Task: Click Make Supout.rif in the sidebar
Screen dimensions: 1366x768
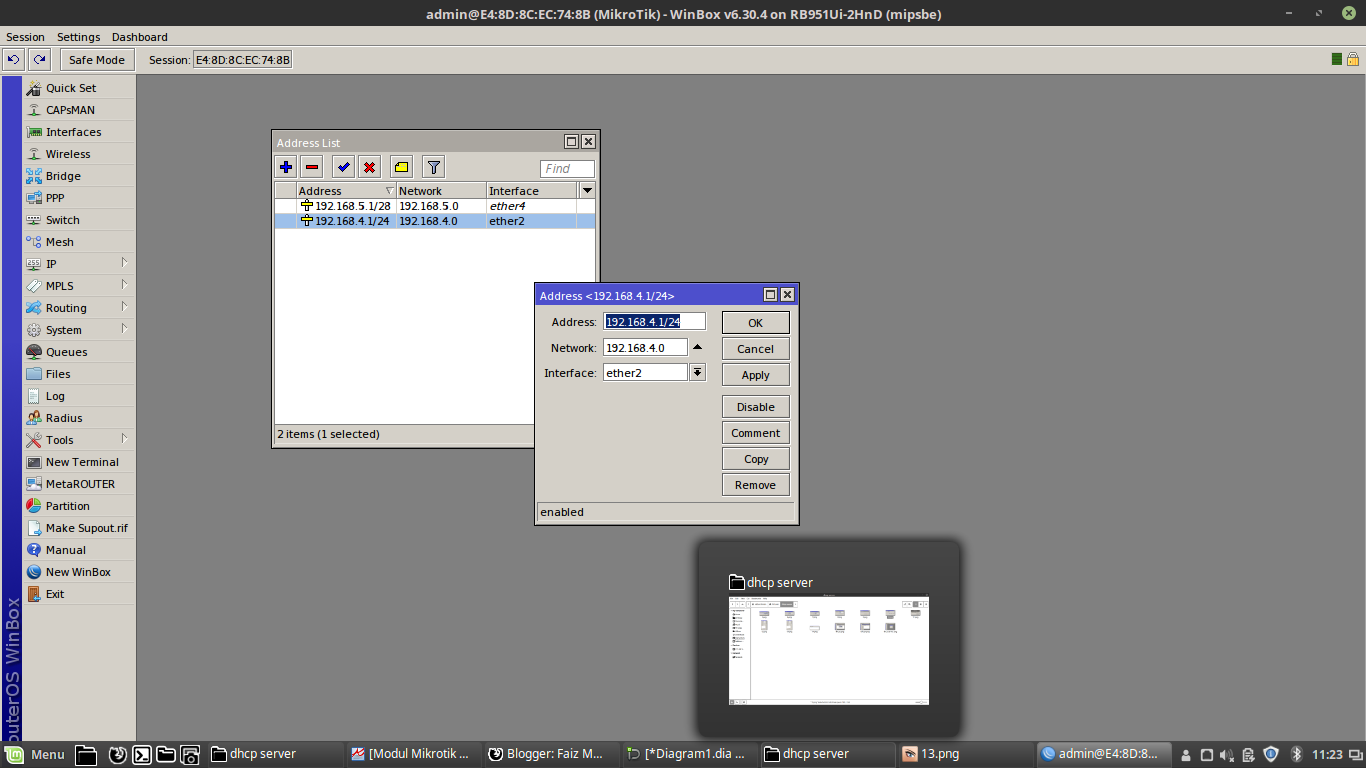Action: click(78, 528)
